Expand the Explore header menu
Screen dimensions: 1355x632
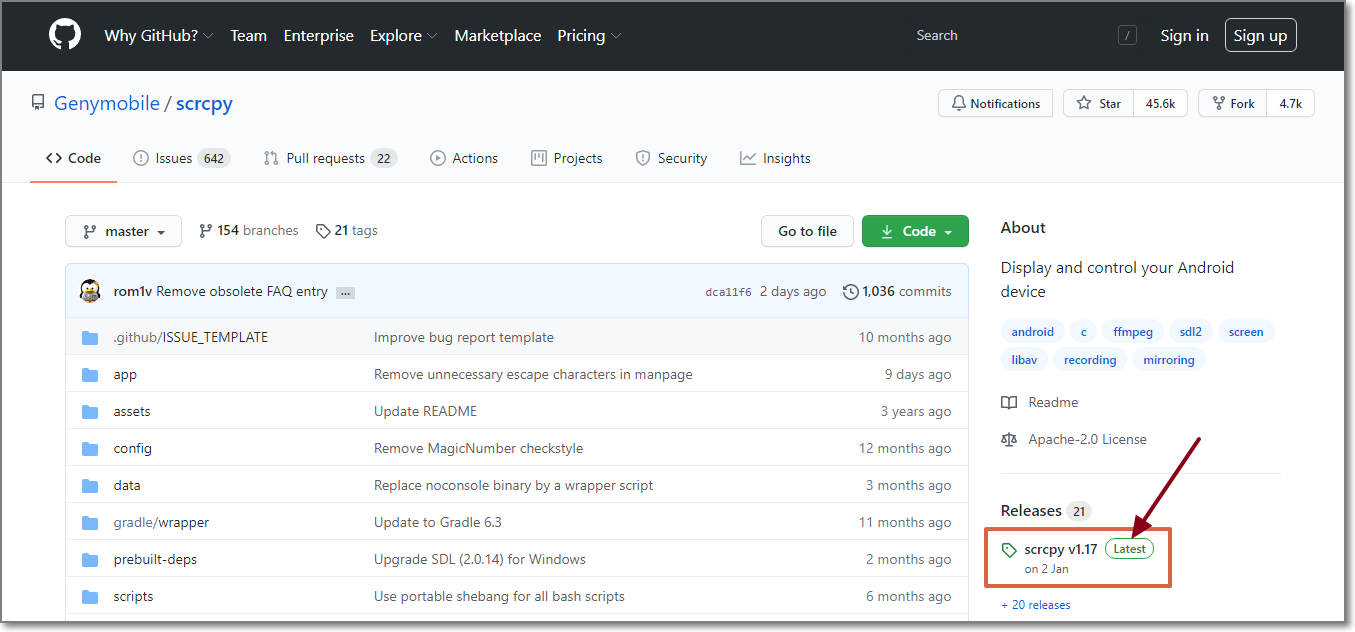coord(403,35)
